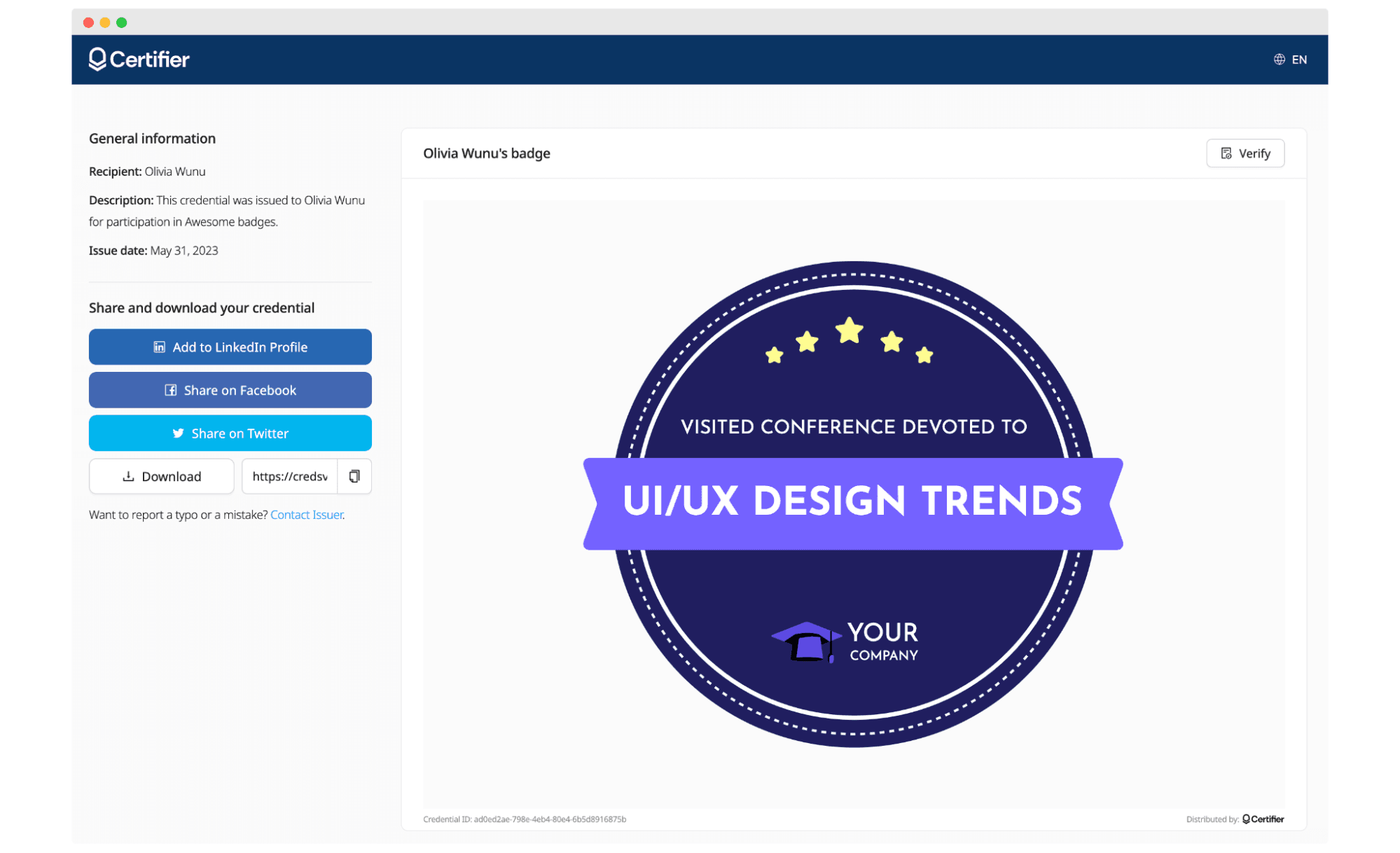
Task: Share on Twitter button
Action: tap(230, 434)
